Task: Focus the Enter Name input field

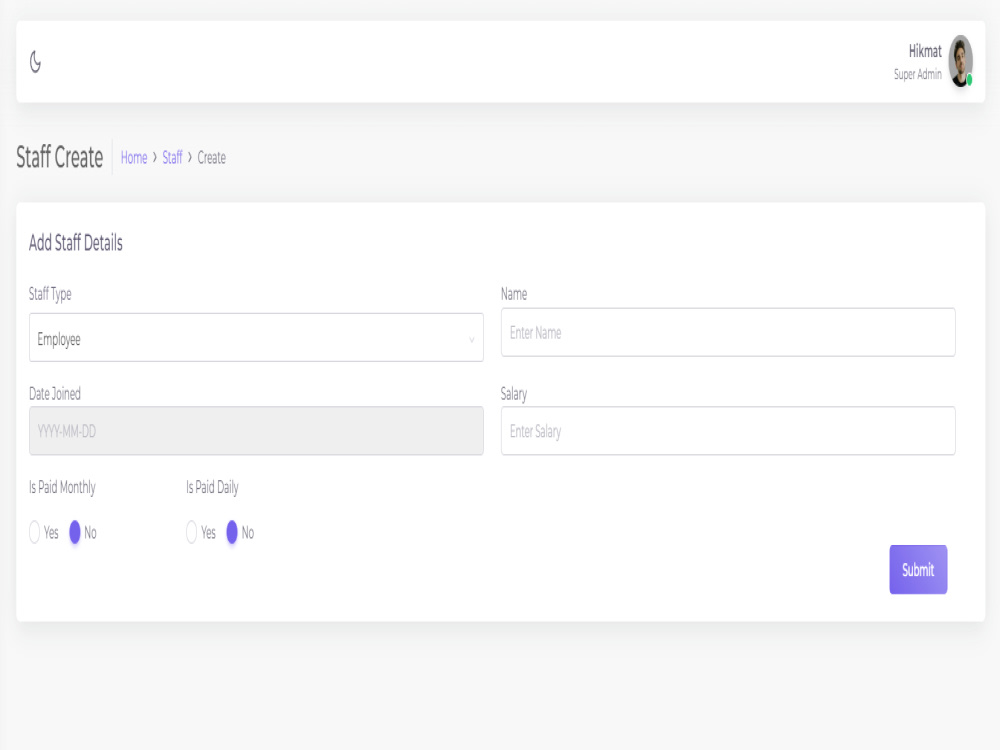Action: point(728,332)
